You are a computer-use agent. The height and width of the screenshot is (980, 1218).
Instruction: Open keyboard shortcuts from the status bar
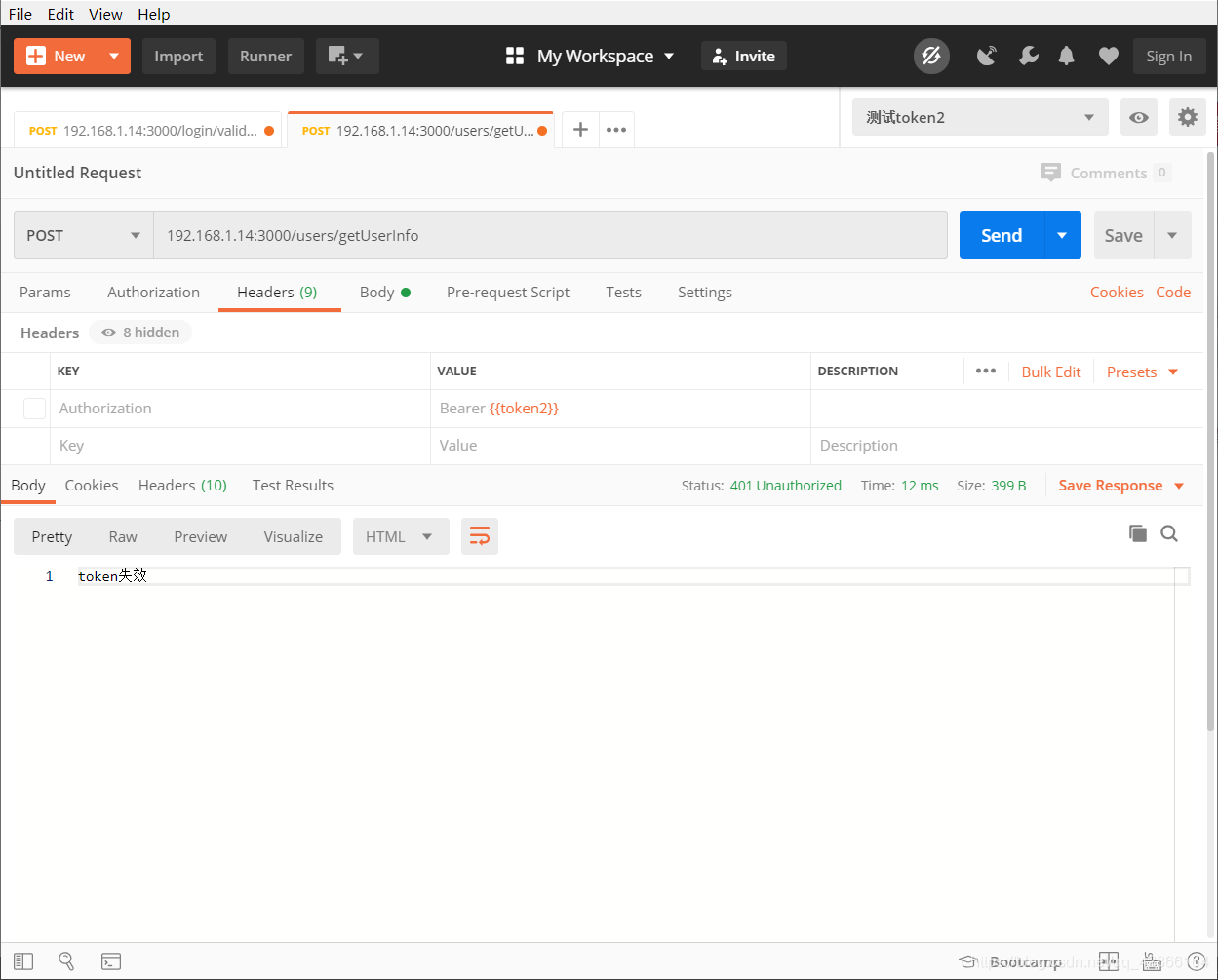(x=1151, y=961)
